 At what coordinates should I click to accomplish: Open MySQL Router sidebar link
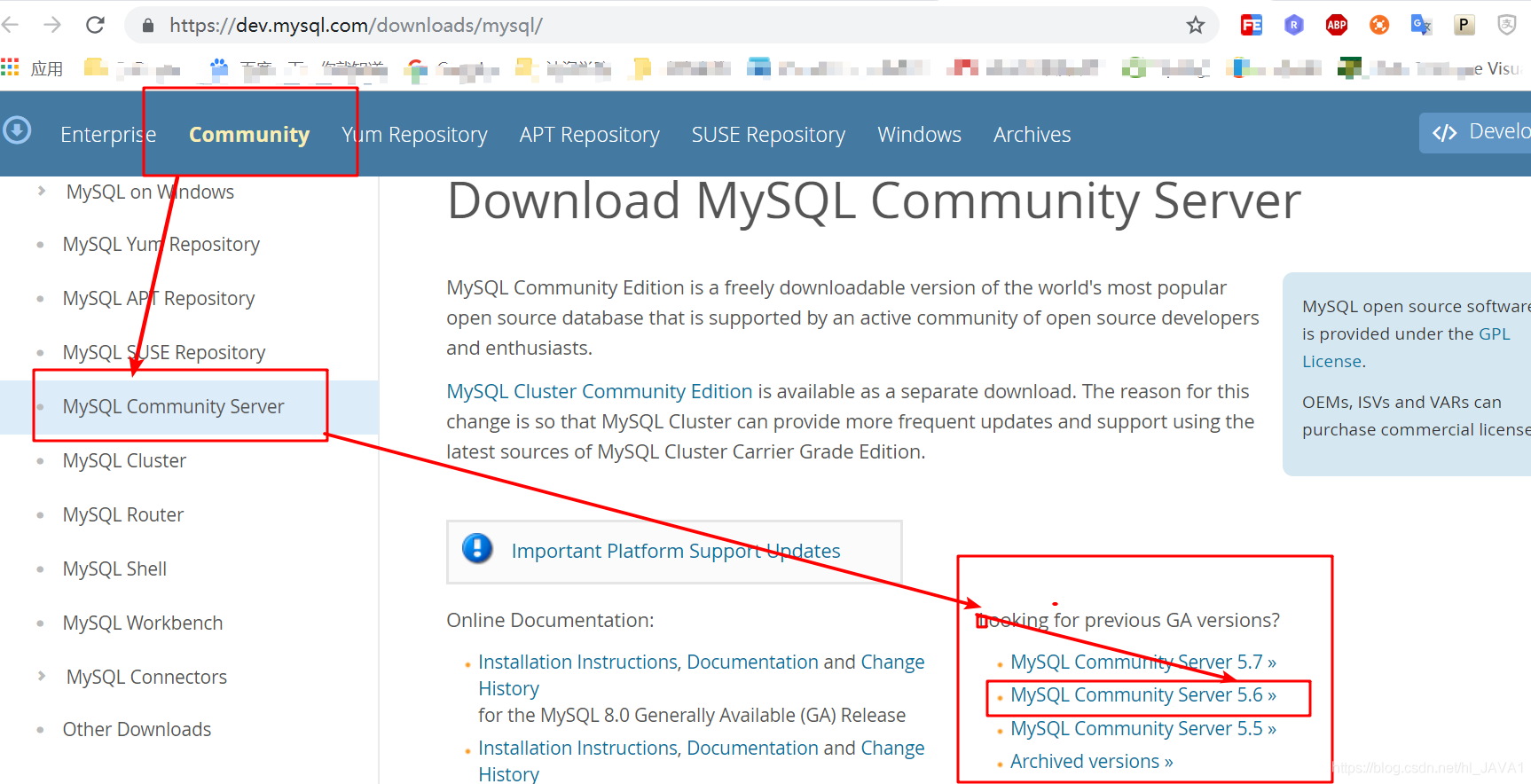point(123,515)
